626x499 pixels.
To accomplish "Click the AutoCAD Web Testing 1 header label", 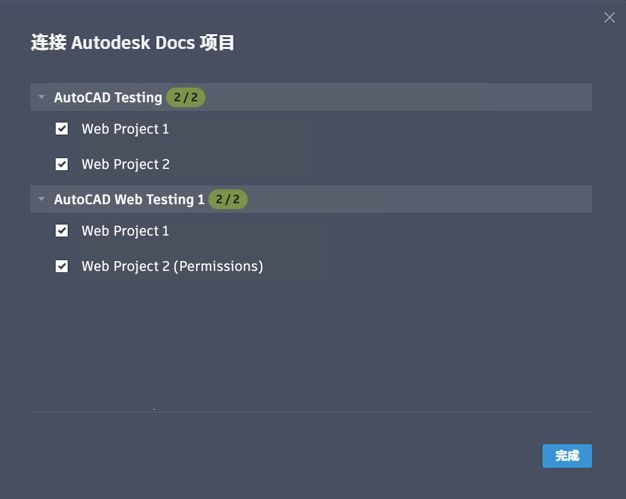I will click(129, 199).
